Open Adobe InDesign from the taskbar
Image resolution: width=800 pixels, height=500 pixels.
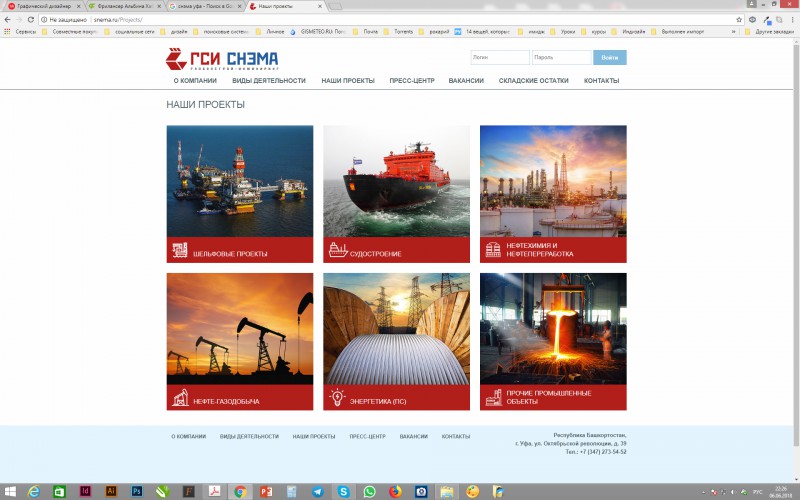(x=85, y=492)
